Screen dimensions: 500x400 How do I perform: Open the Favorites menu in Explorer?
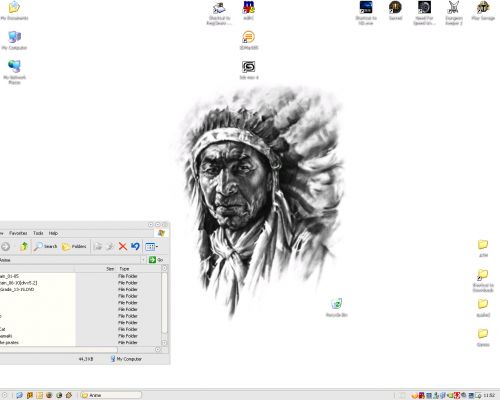click(x=18, y=233)
